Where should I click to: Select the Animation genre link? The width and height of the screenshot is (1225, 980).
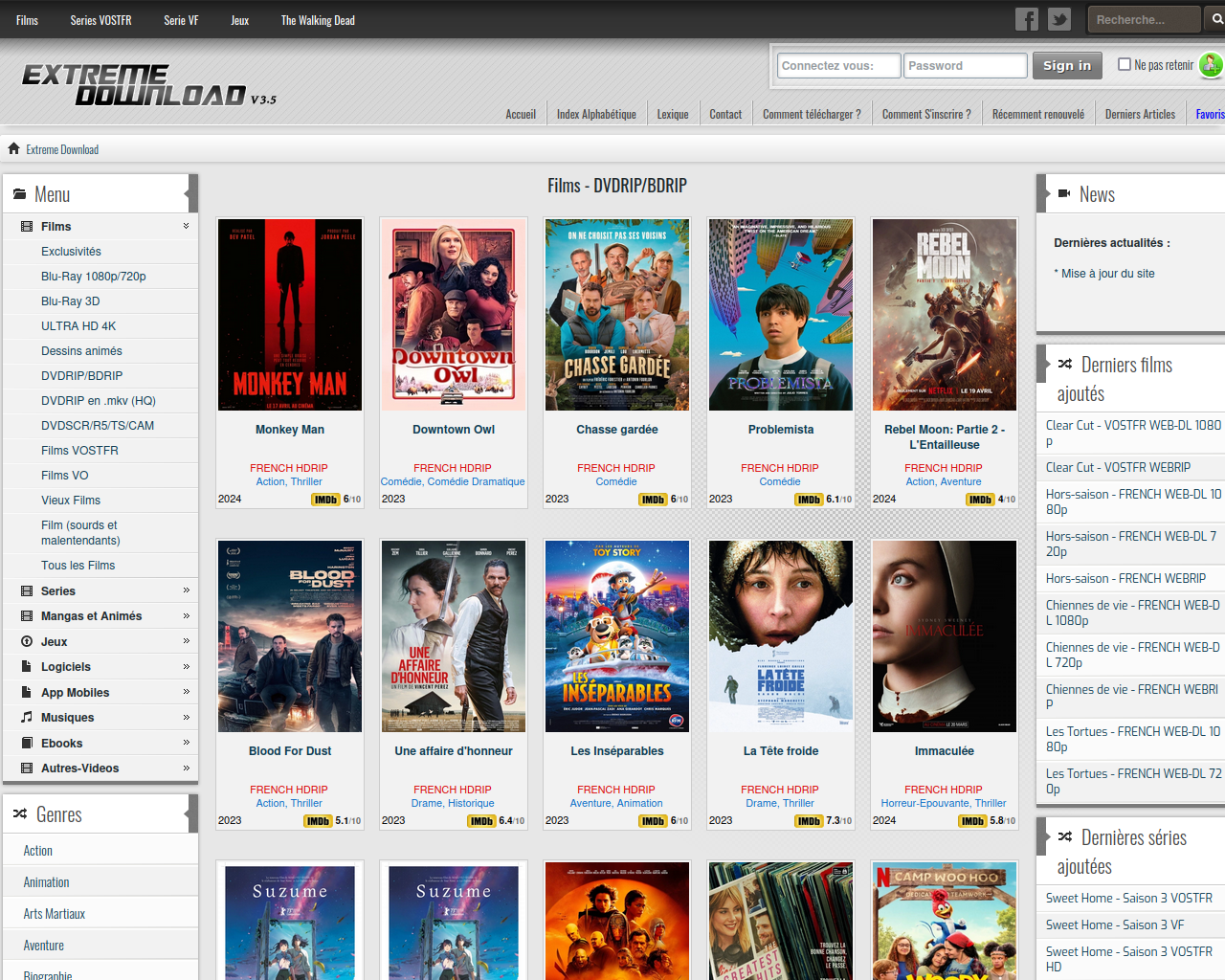(x=47, y=882)
